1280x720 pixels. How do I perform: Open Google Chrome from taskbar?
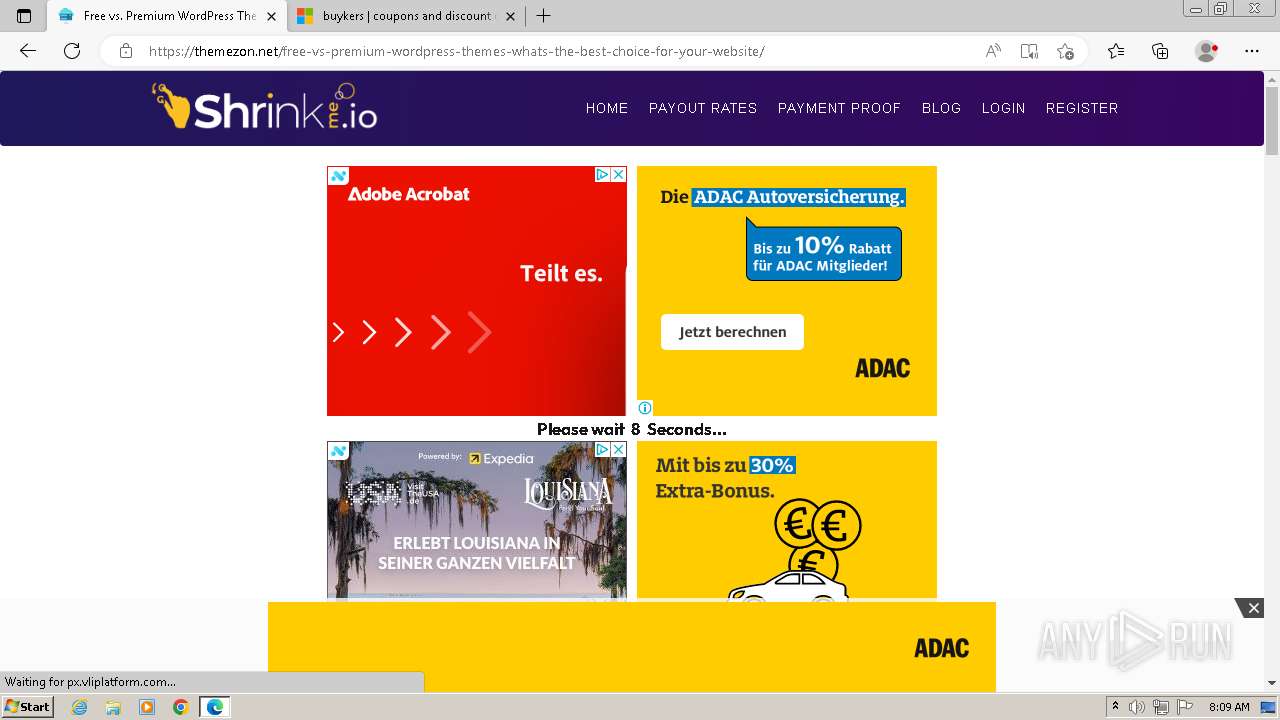[181, 707]
